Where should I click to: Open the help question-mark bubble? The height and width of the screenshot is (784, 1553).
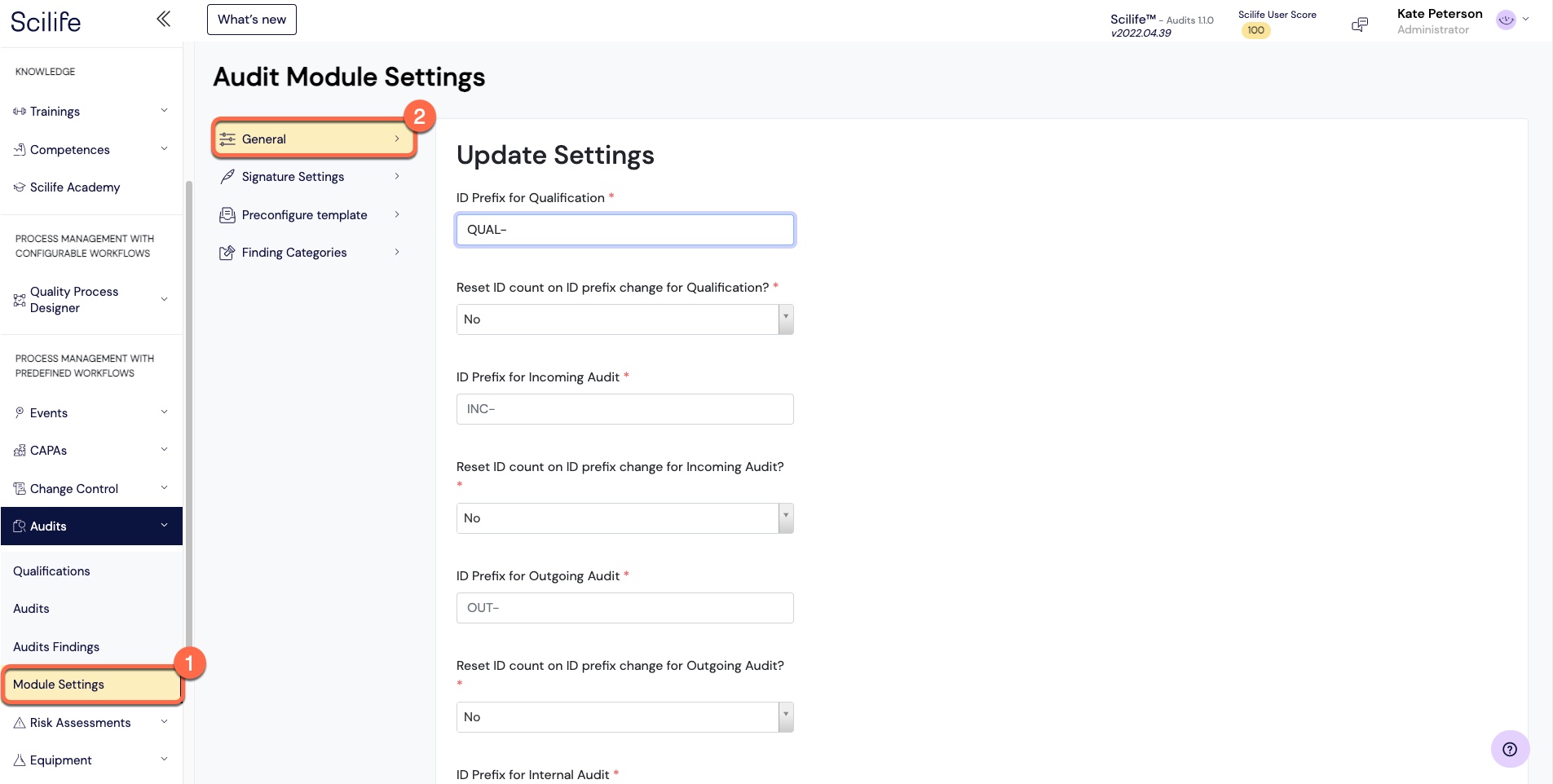pyautogui.click(x=1510, y=749)
